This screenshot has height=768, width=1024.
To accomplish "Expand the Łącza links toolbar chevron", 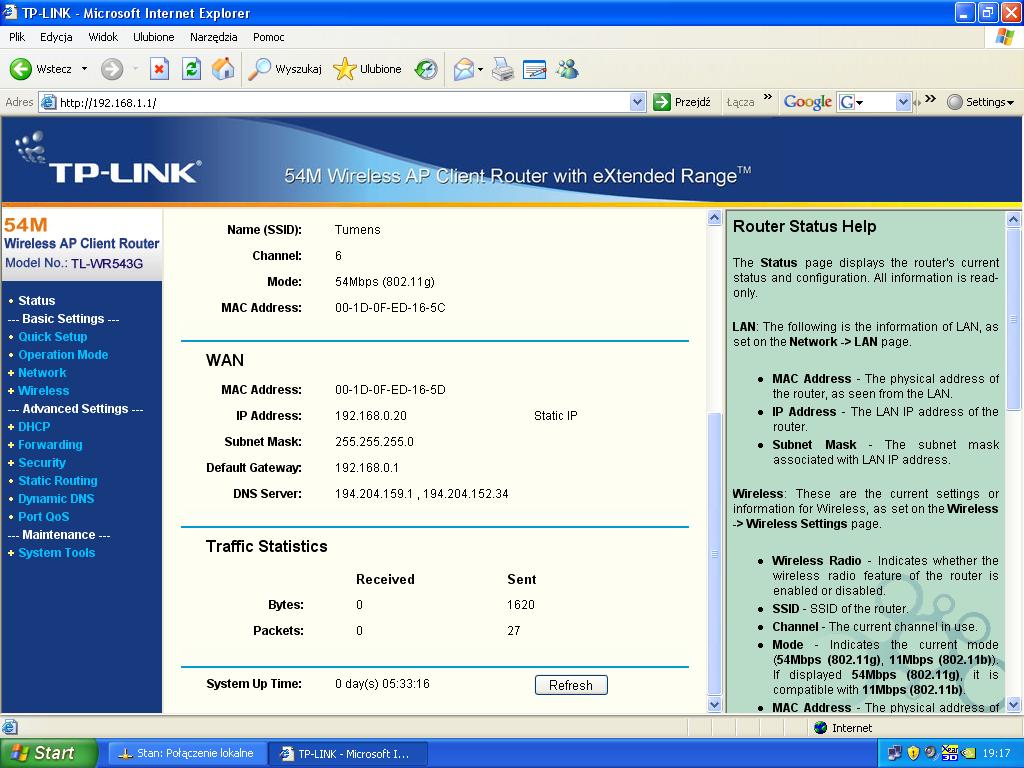I will 767,98.
